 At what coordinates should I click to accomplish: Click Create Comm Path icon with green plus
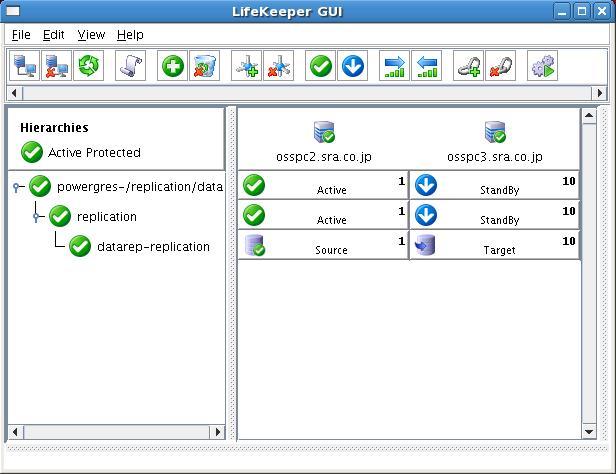coord(246,66)
